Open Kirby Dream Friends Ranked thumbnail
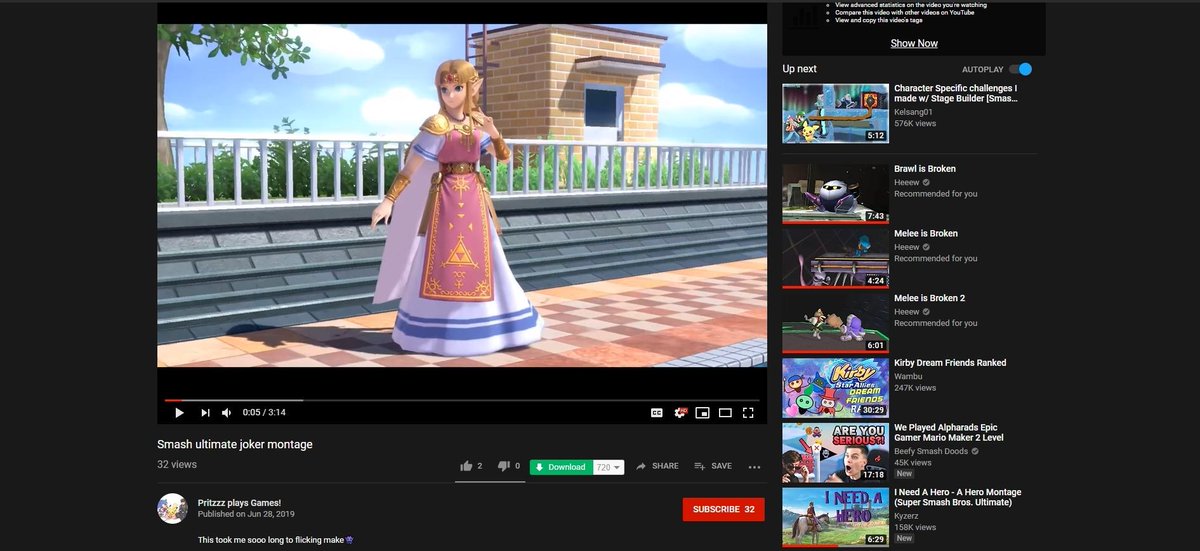The image size is (1200, 551). click(x=835, y=388)
